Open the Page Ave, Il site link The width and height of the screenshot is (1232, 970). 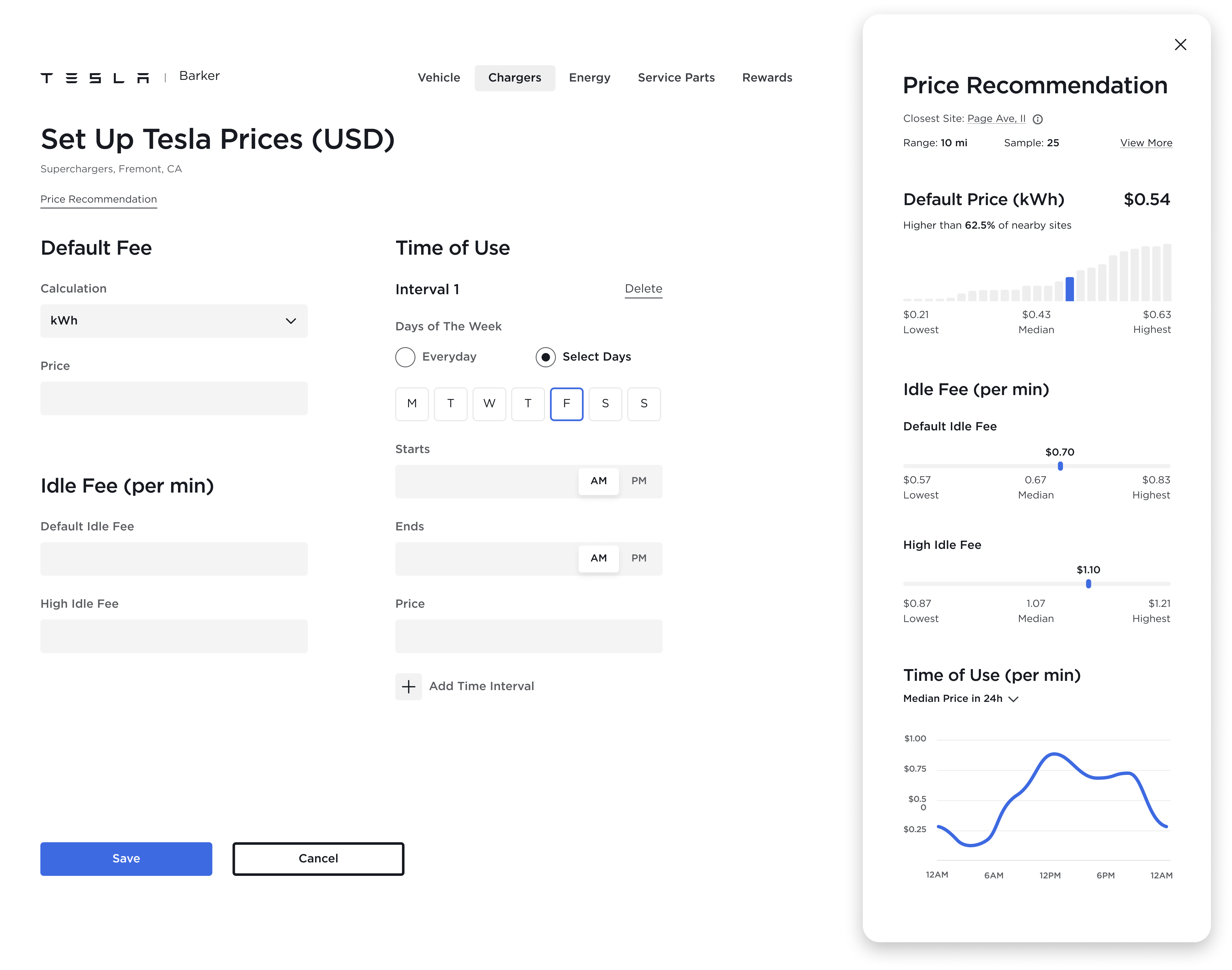point(996,119)
